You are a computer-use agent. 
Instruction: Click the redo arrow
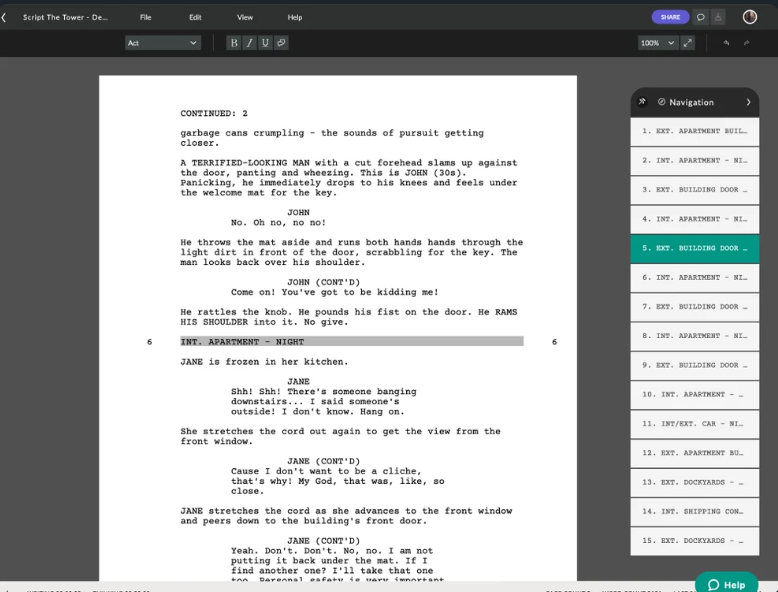tap(746, 43)
